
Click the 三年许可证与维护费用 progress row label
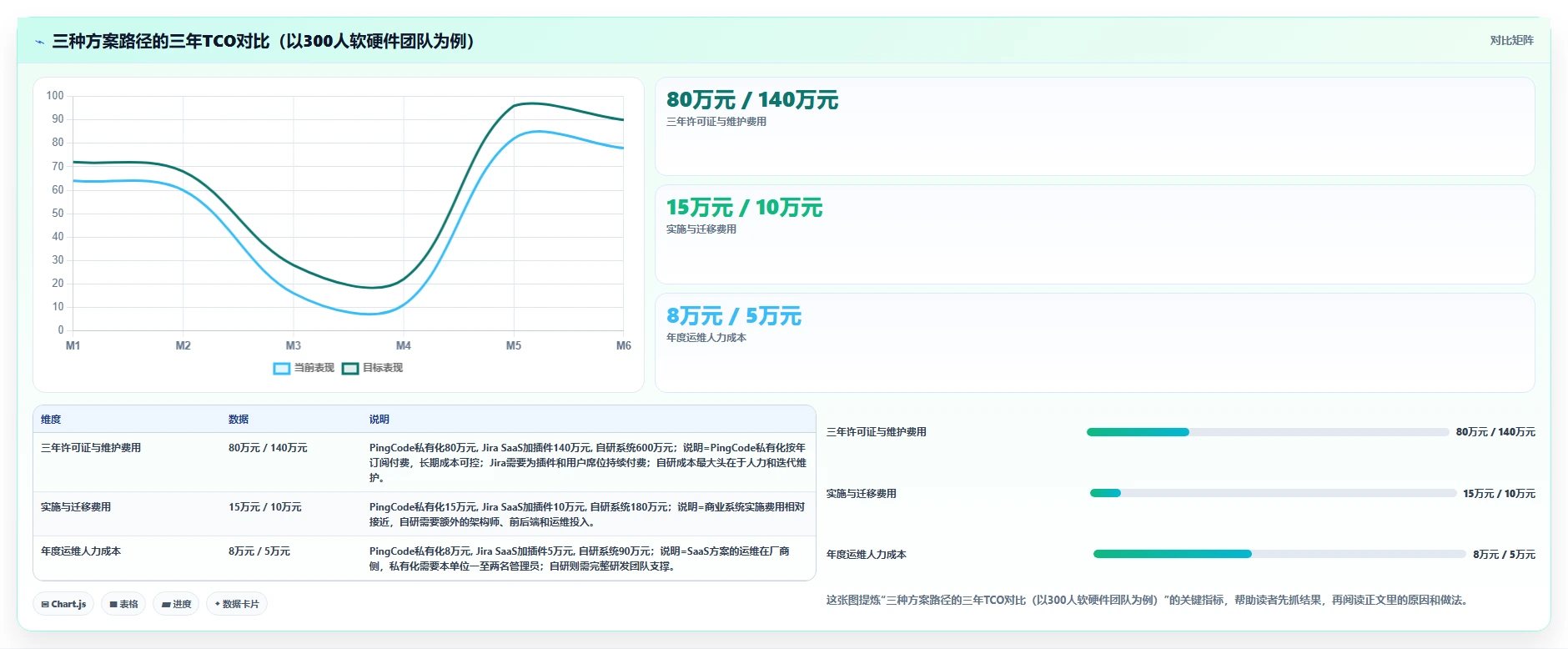tap(877, 432)
